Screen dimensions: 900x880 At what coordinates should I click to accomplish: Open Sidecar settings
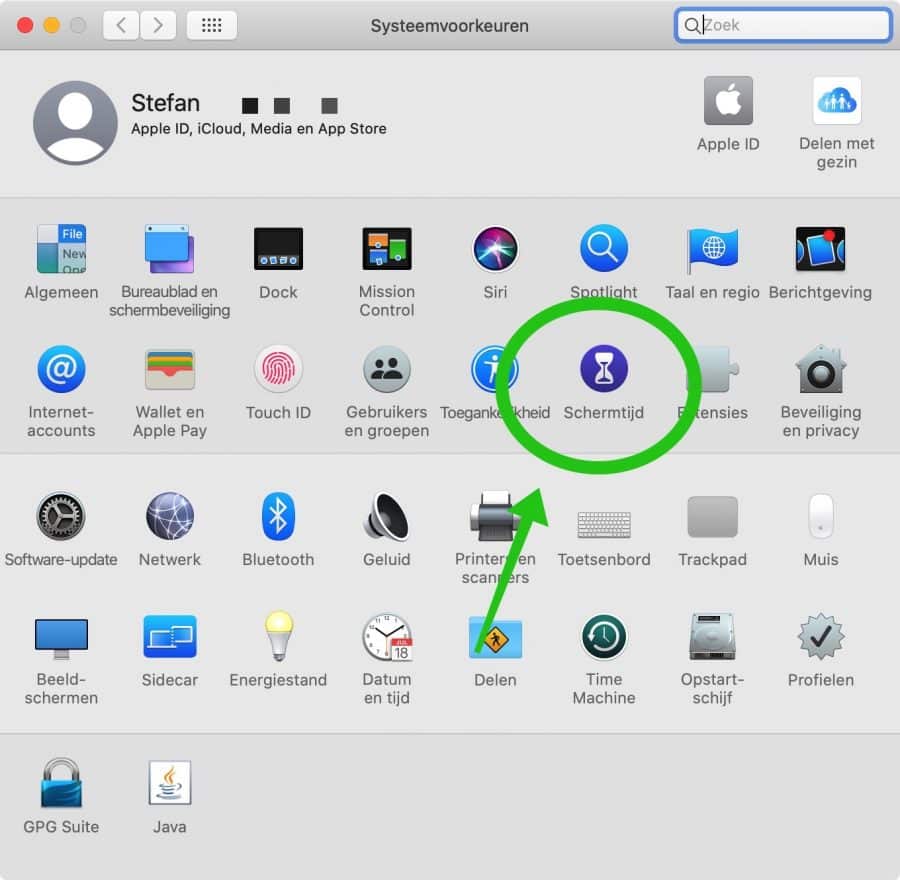tap(170, 636)
